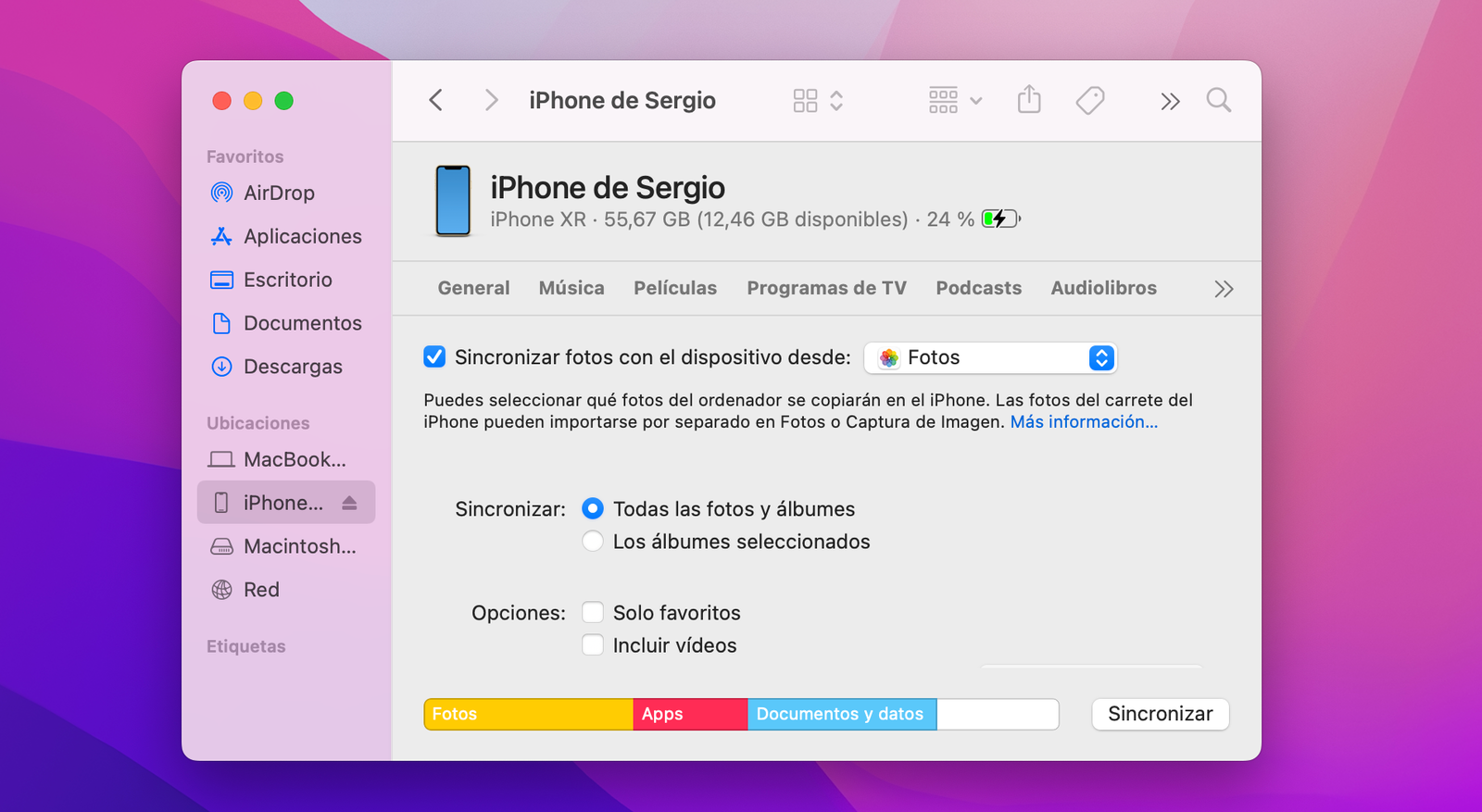Click the Share toolbar icon
The image size is (1482, 812).
(1029, 99)
